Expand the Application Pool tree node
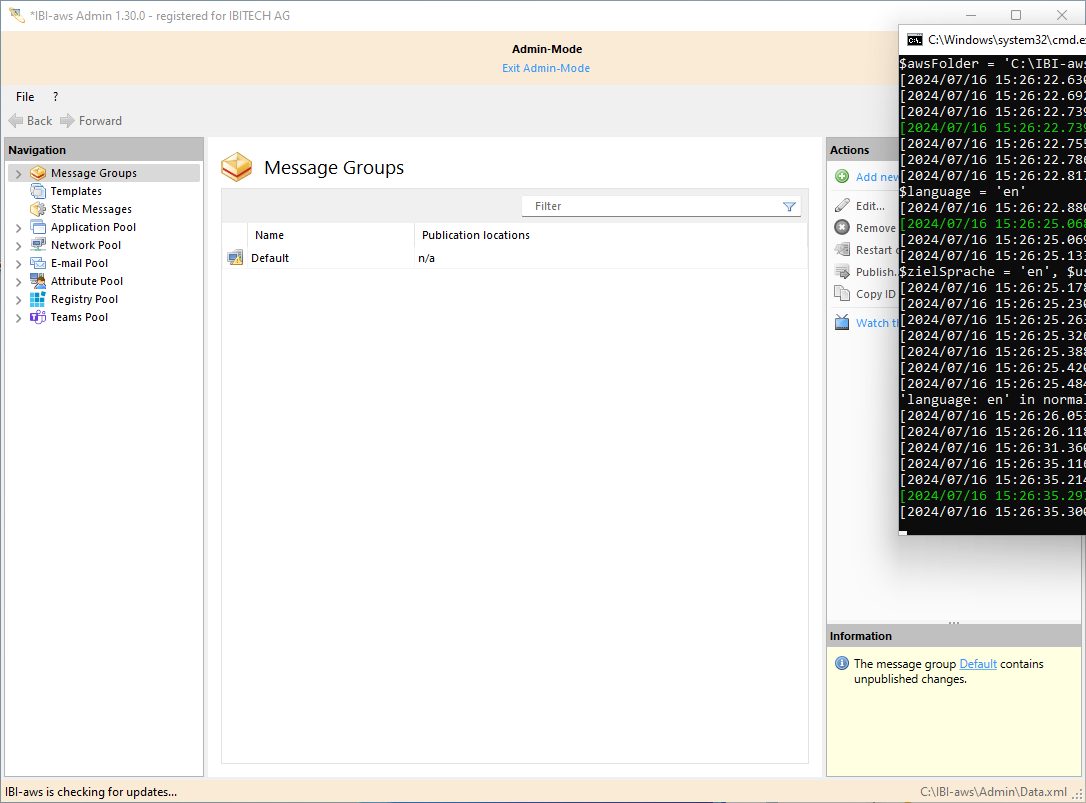 [18, 228]
